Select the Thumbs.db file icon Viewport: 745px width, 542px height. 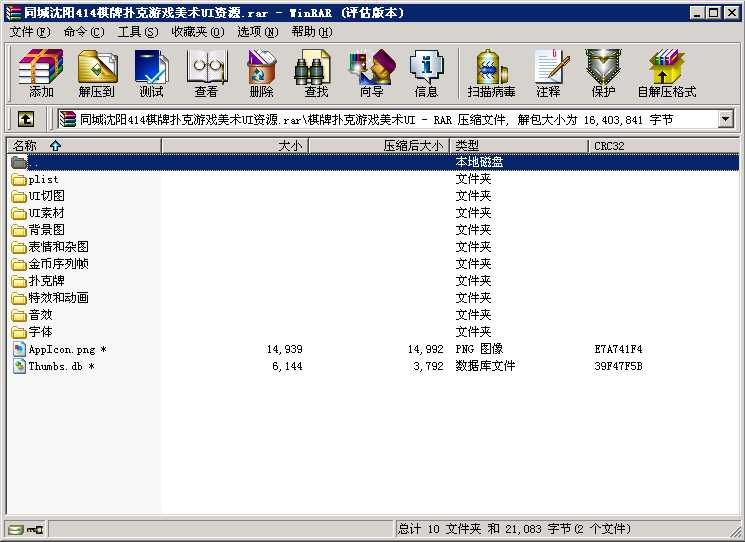[x=19, y=366]
